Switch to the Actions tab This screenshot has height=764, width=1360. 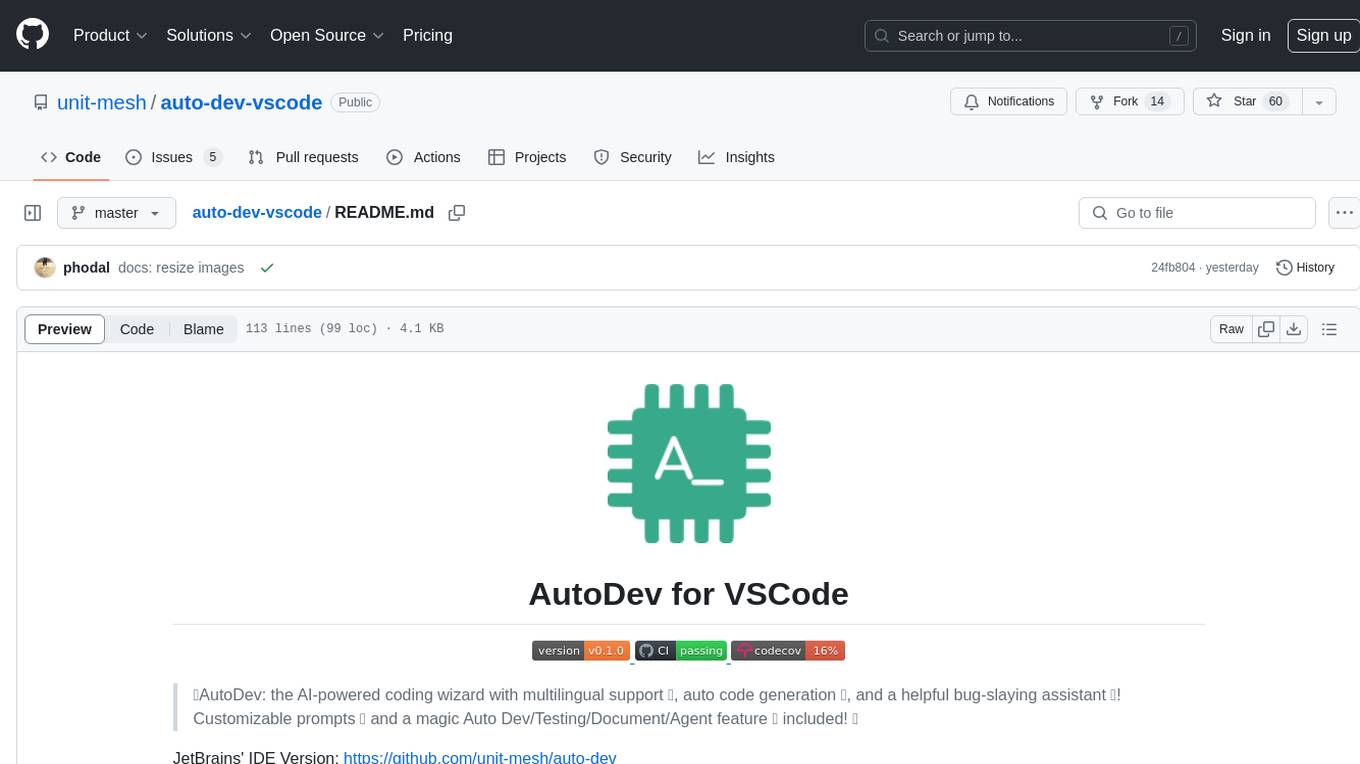[x=423, y=157]
